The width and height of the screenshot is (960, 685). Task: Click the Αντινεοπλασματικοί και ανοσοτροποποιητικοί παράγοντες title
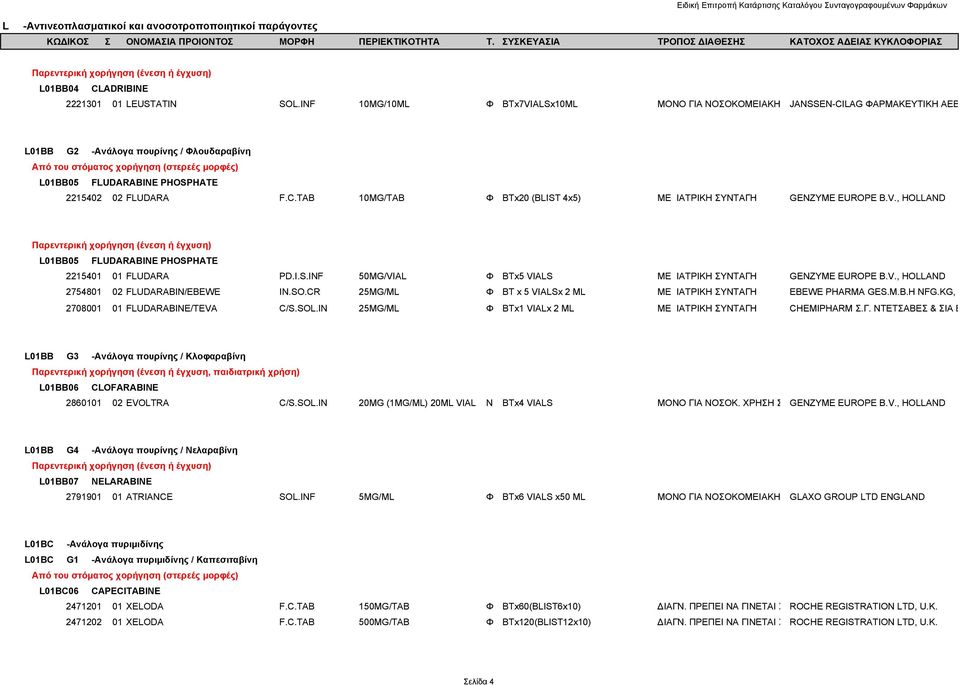170,26
